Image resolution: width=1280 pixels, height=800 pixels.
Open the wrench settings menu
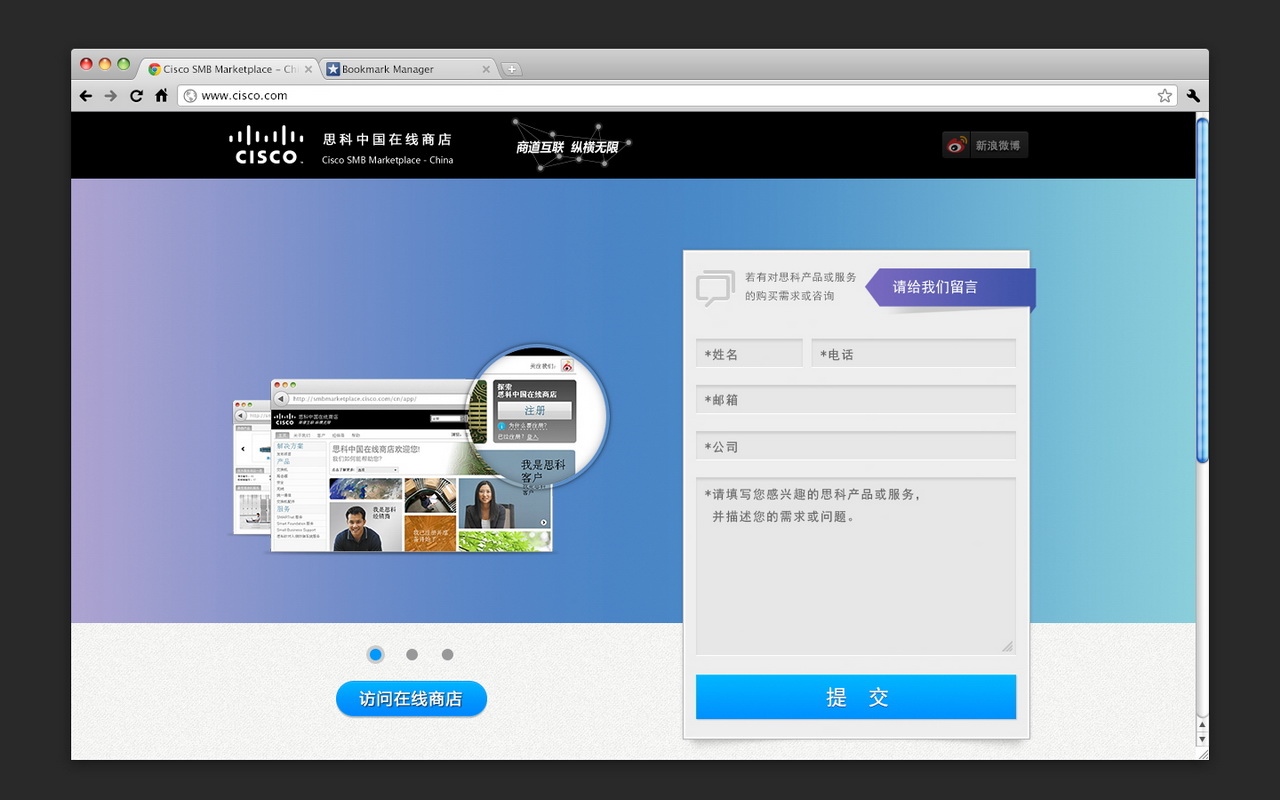[1192, 96]
